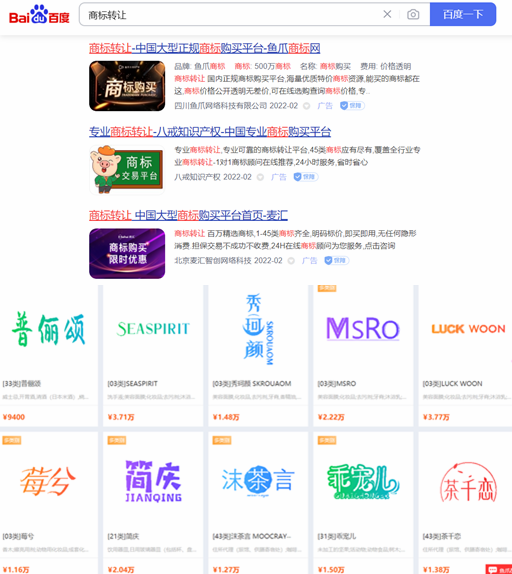Click the 广告 label on 北京麦汇智创 row
512x574 pixels.
[309, 261]
